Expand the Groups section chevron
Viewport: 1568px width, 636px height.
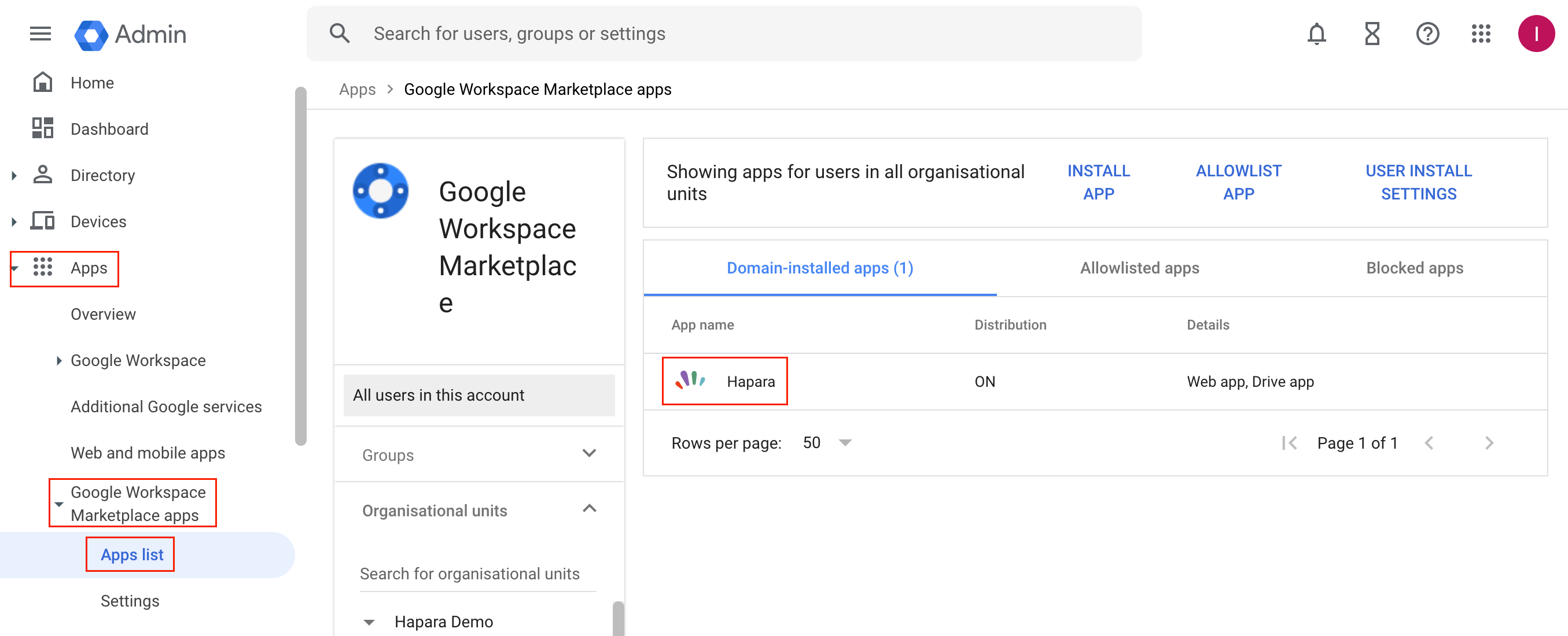588,453
